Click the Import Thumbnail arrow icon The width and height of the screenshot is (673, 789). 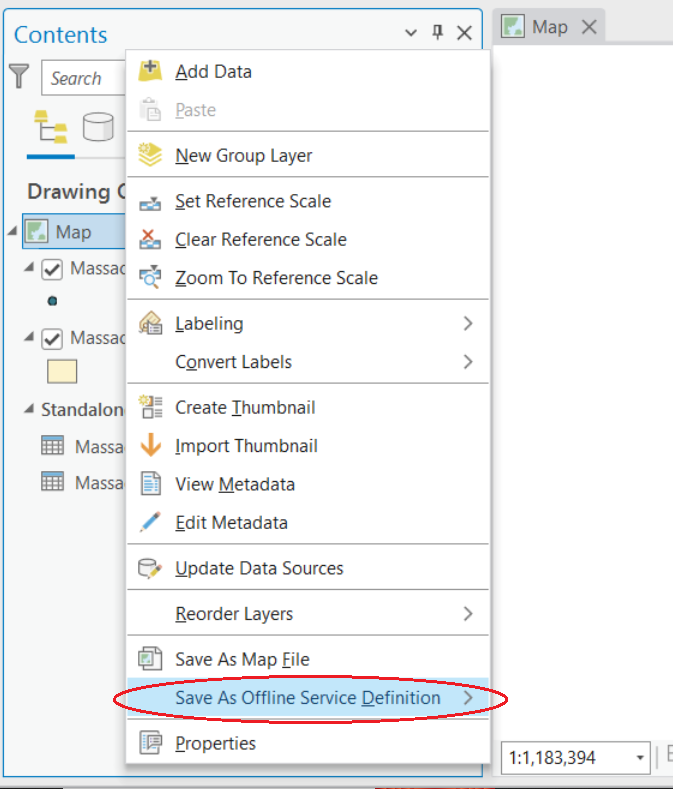[x=150, y=446]
